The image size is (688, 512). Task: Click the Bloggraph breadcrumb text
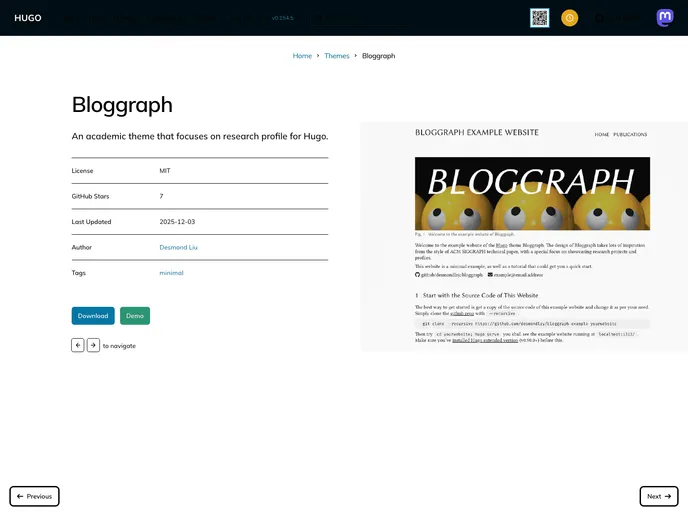[378, 56]
